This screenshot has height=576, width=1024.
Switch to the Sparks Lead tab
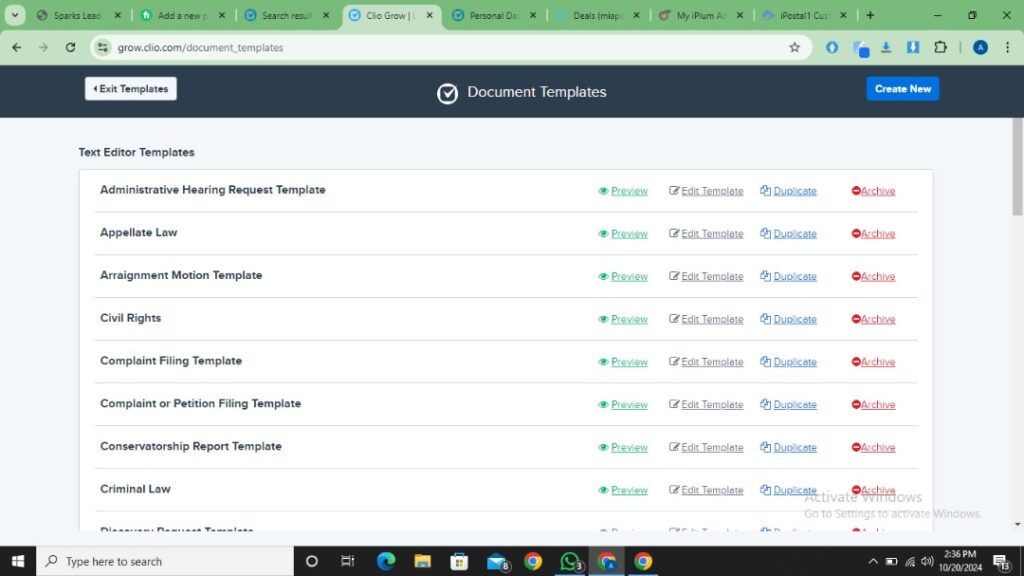point(77,15)
